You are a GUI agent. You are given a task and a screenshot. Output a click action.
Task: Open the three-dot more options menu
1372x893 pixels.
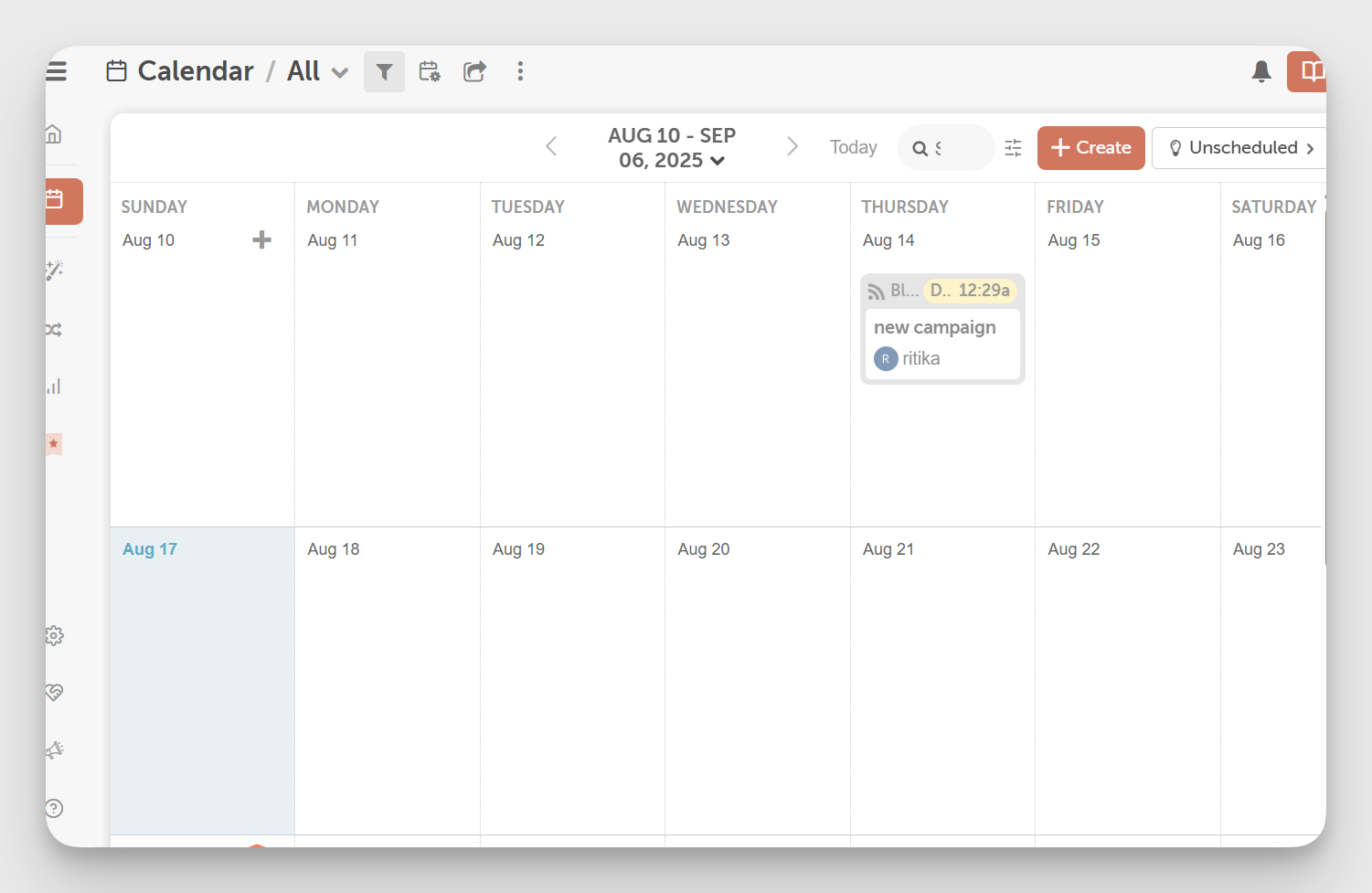[x=520, y=71]
